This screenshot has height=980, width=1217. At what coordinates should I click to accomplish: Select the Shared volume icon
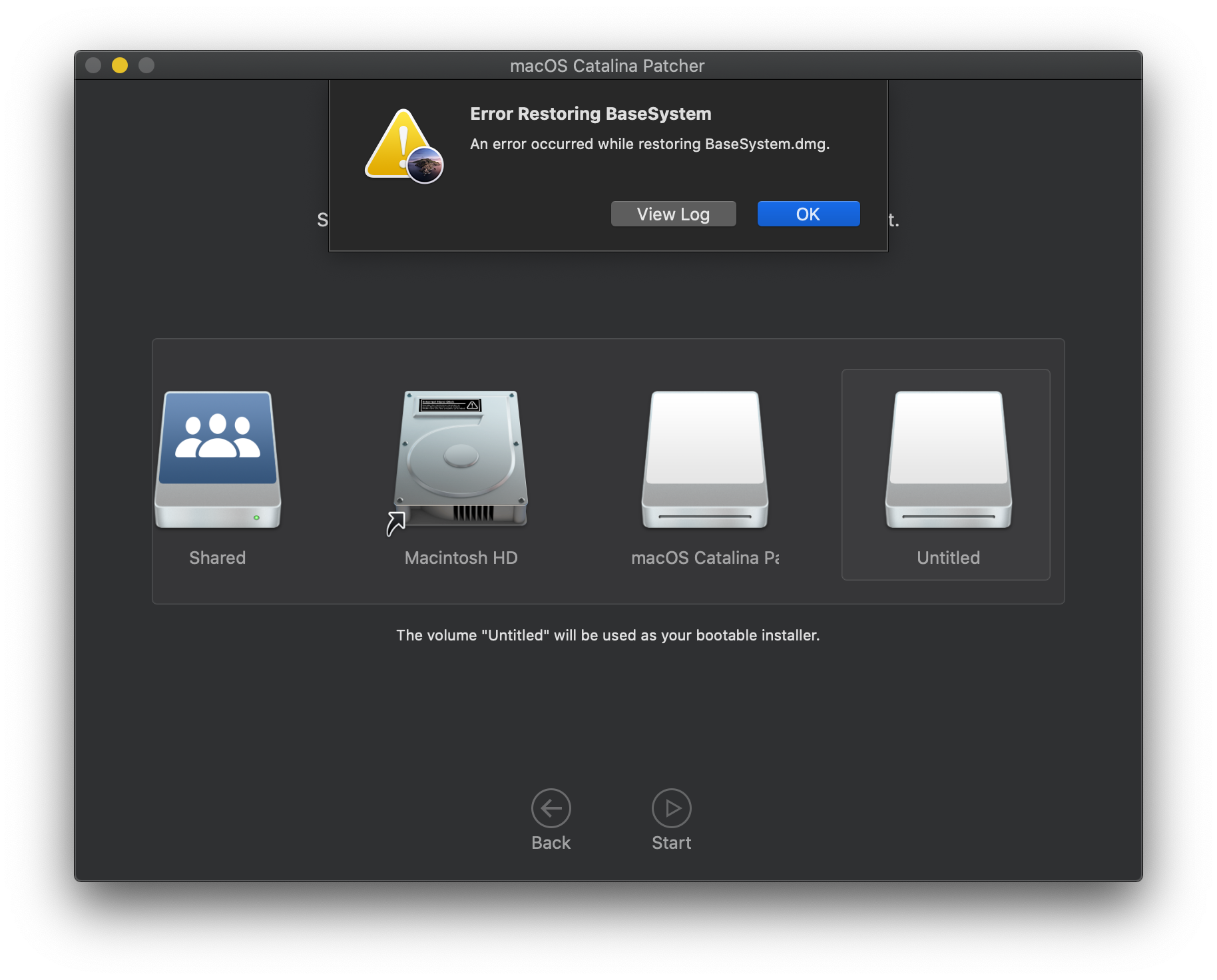218,459
